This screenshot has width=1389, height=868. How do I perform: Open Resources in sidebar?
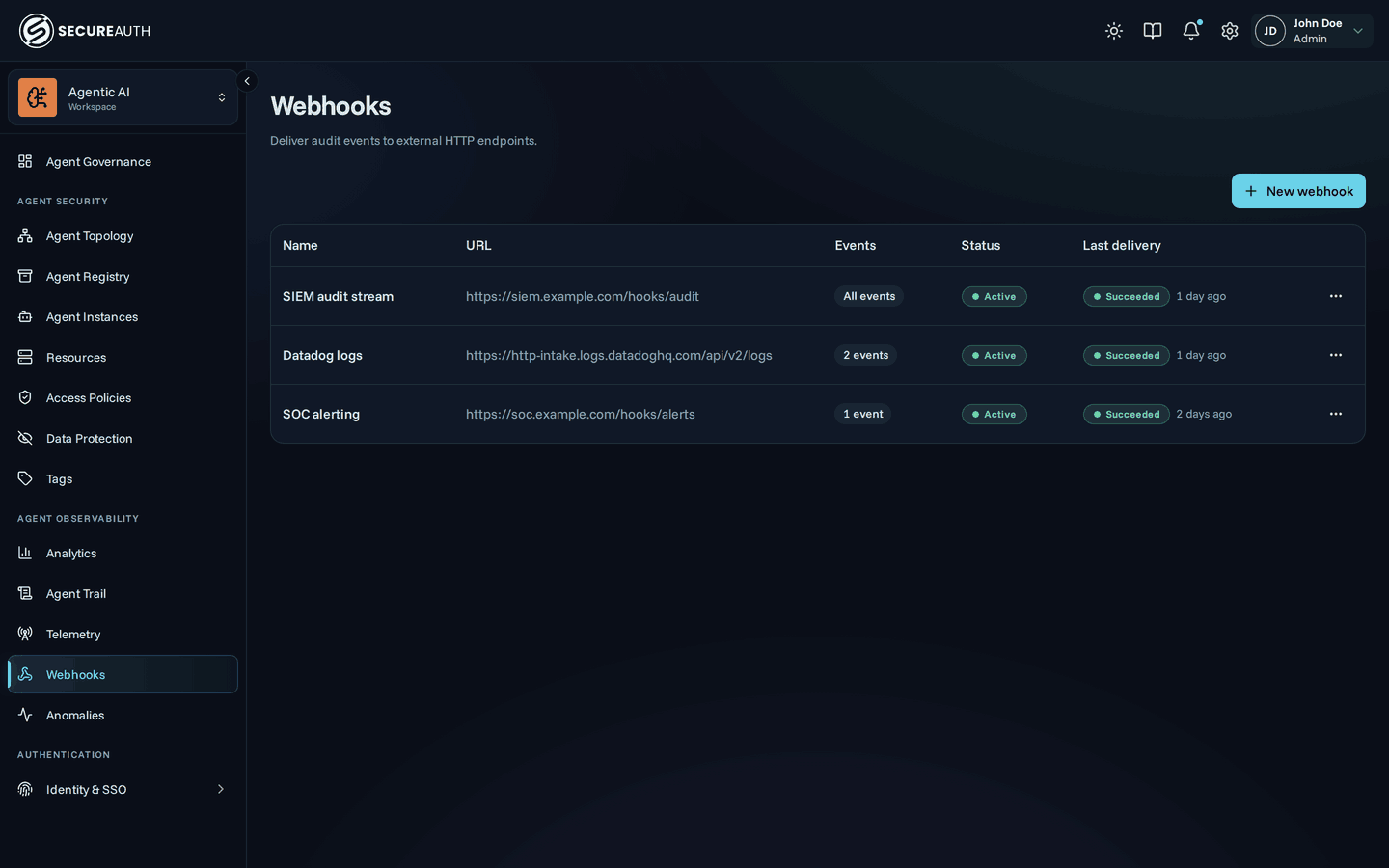(123, 357)
